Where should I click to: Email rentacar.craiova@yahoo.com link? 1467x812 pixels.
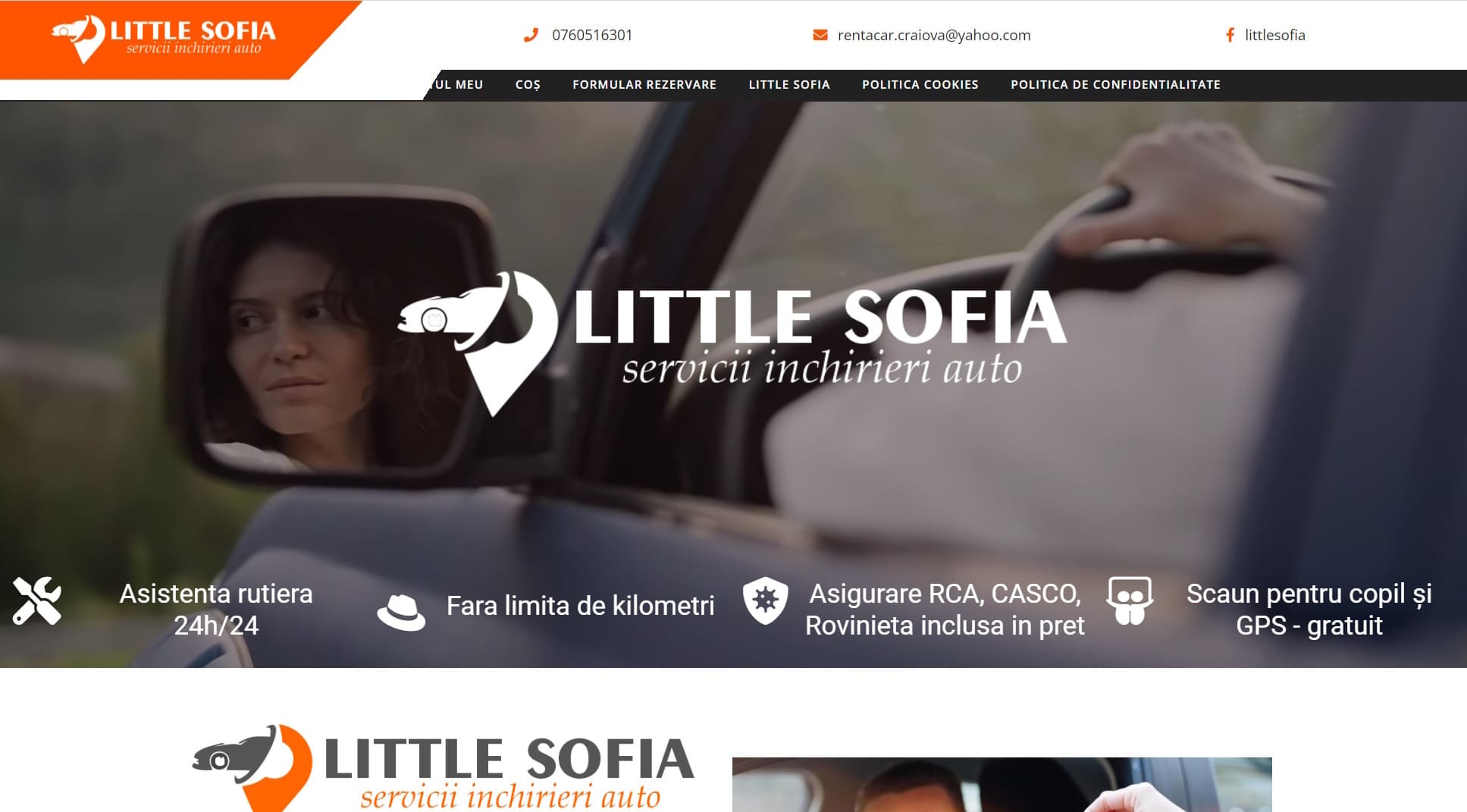click(934, 35)
